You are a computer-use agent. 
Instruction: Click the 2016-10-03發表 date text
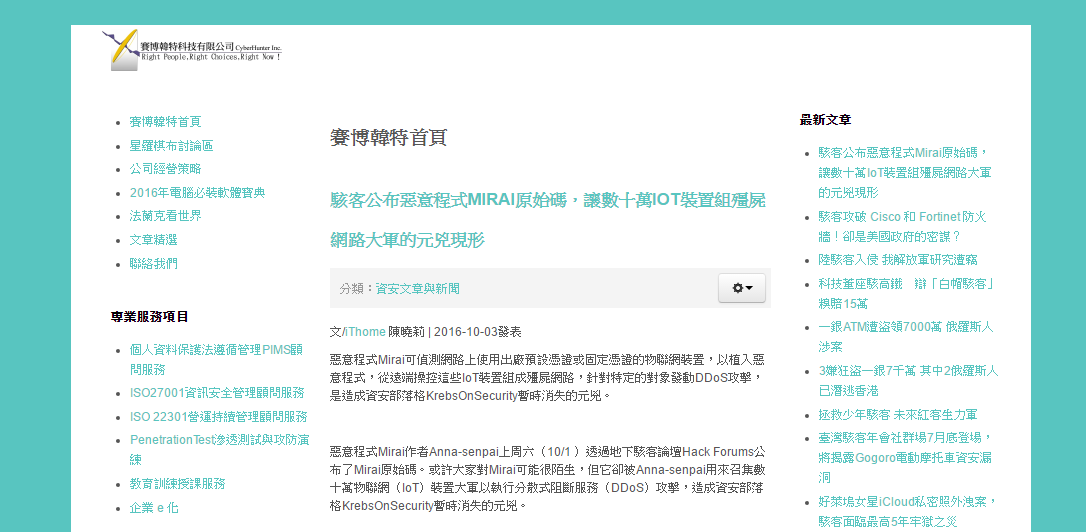(478, 332)
